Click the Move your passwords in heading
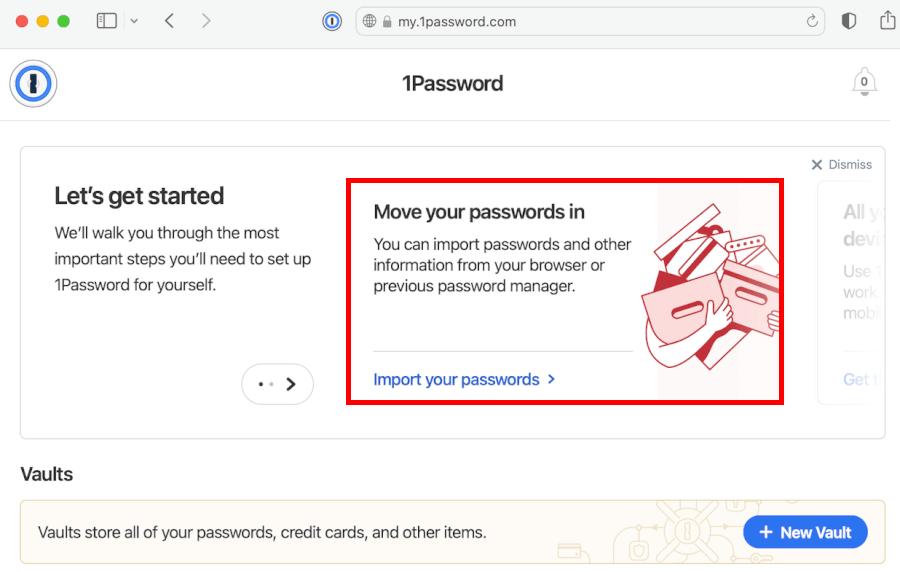The width and height of the screenshot is (900, 572). 479,212
